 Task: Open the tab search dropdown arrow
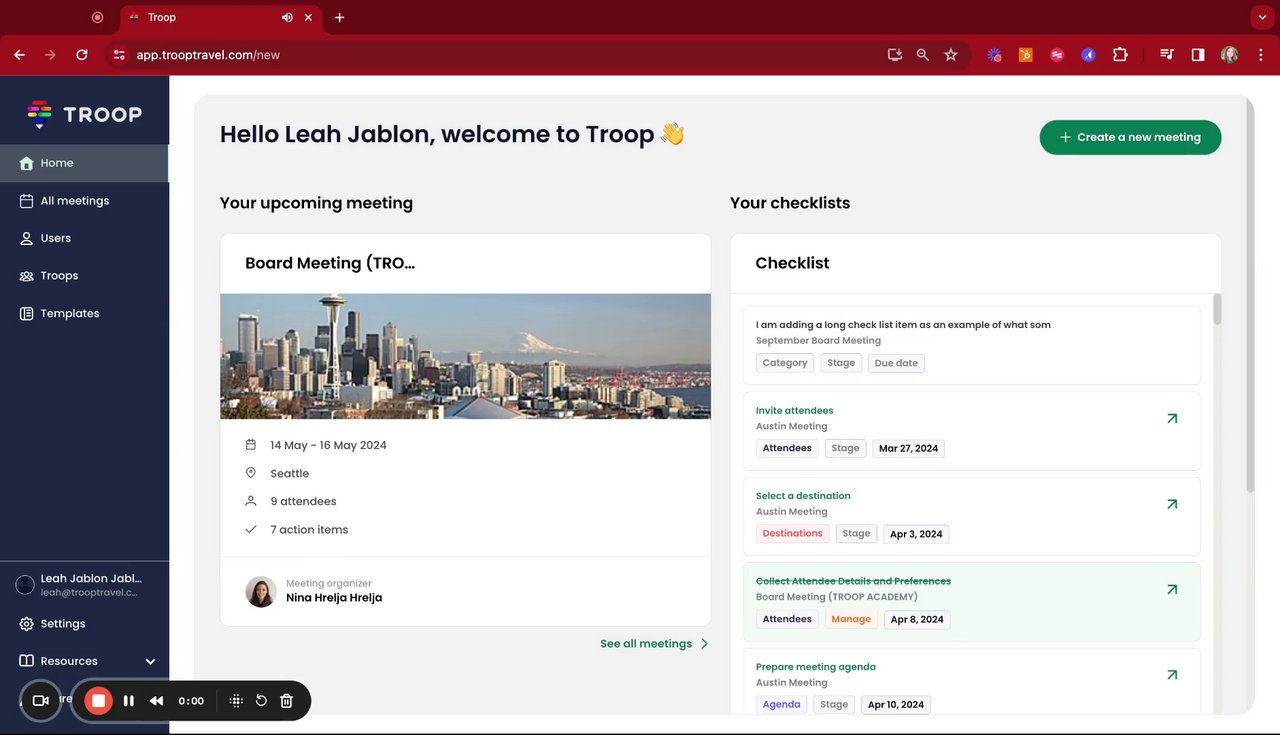[x=1262, y=17]
